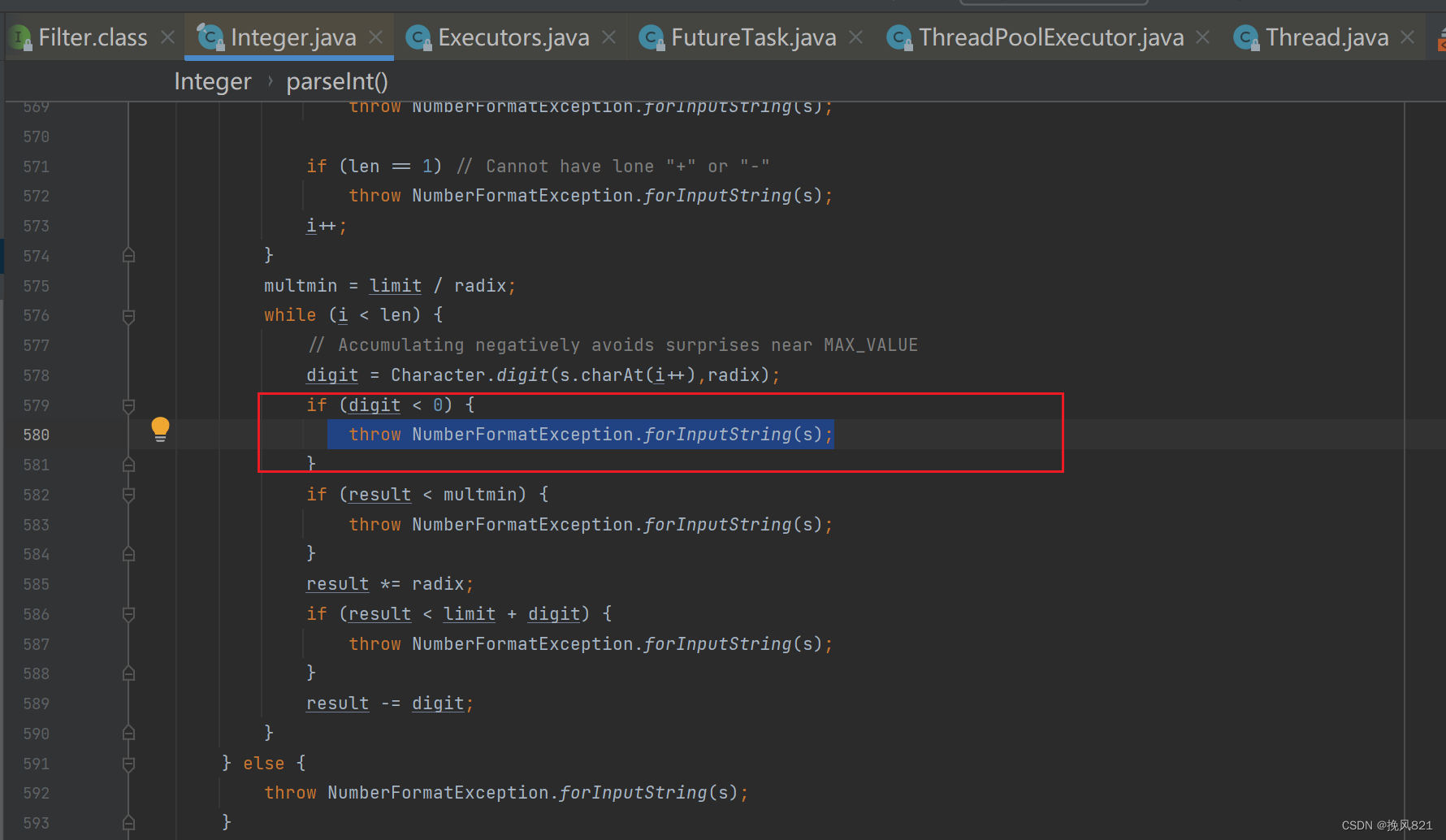Collapse the if block at line 582

128,495
